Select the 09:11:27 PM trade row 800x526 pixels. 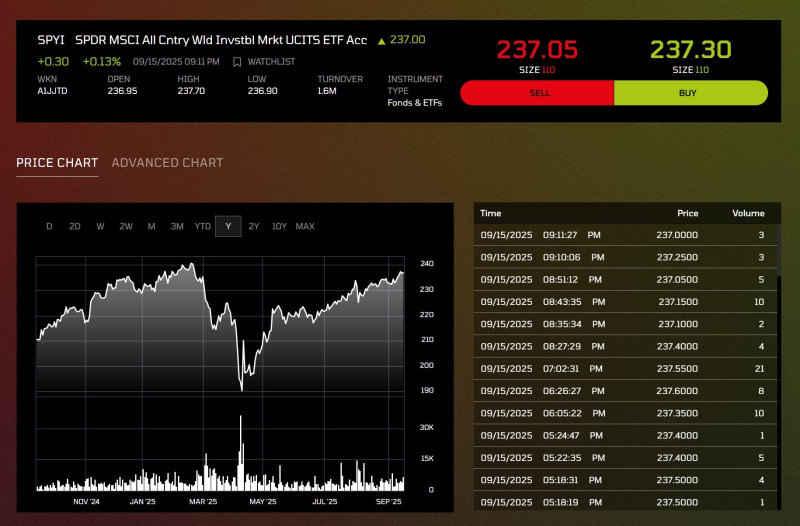[x=625, y=235]
